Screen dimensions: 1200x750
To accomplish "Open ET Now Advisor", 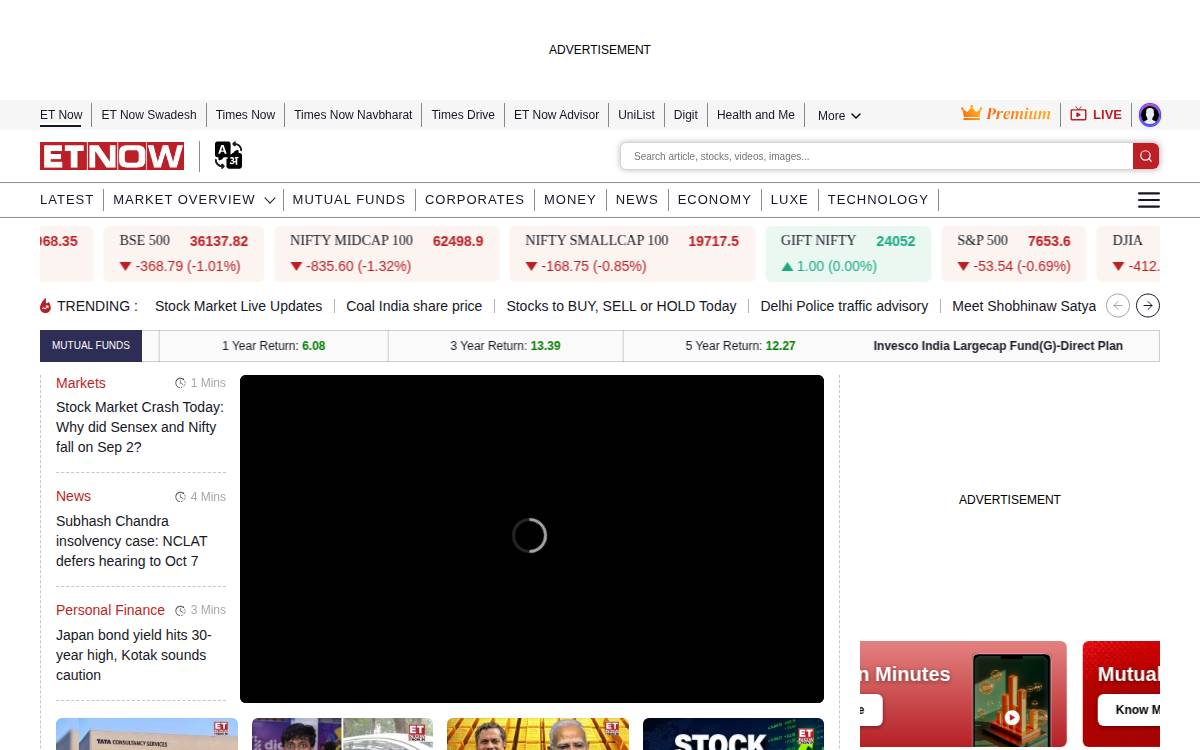I will click(x=556, y=115).
